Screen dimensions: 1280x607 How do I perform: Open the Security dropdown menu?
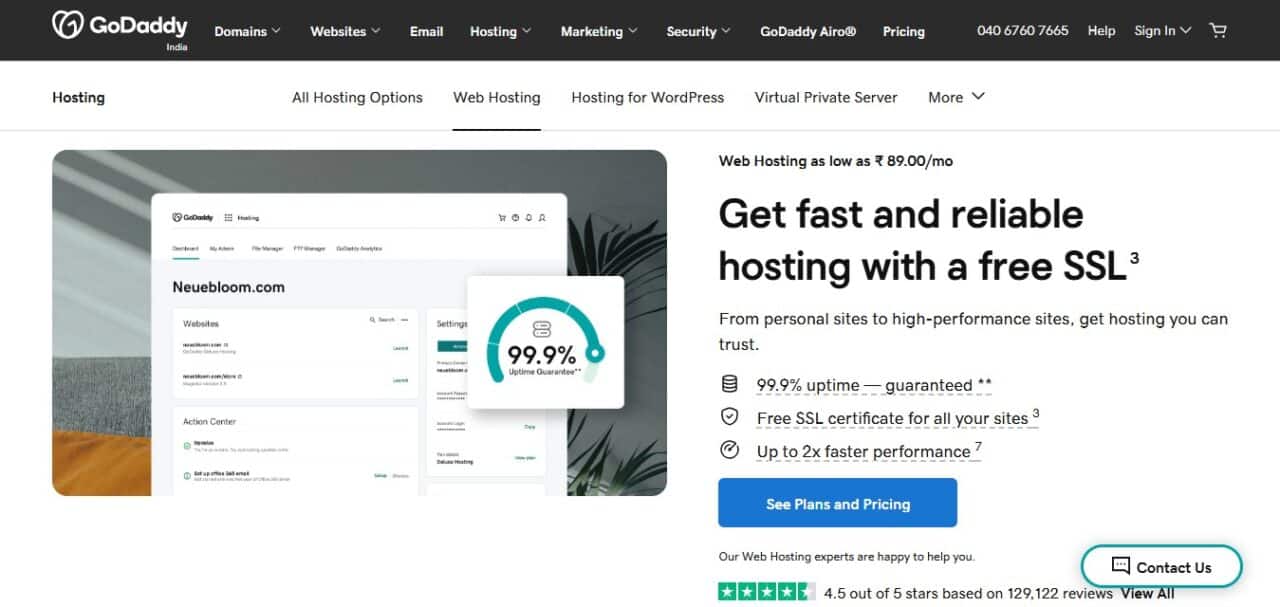point(698,31)
